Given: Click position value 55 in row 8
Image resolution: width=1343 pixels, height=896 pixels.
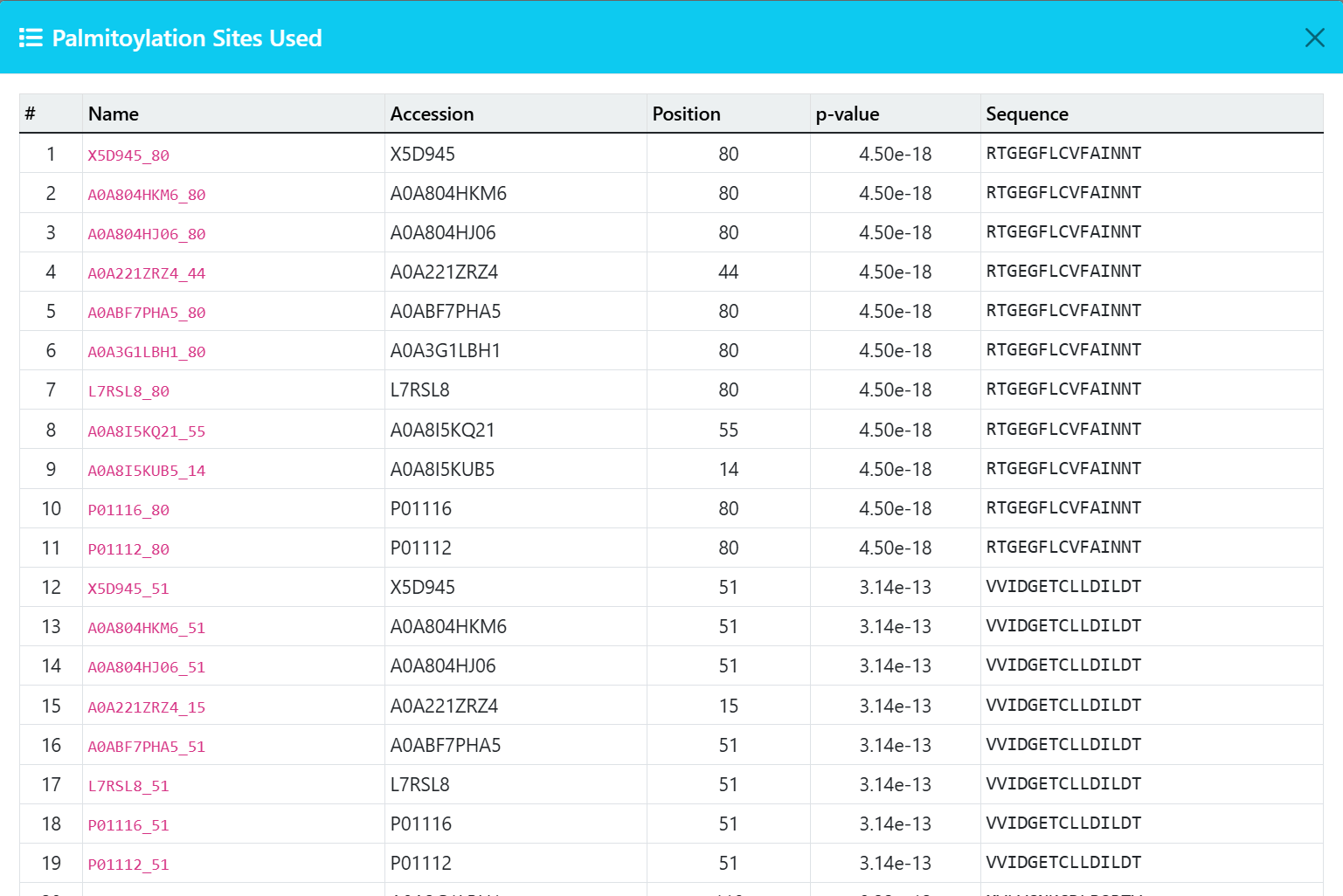Looking at the screenshot, I should click(729, 431).
